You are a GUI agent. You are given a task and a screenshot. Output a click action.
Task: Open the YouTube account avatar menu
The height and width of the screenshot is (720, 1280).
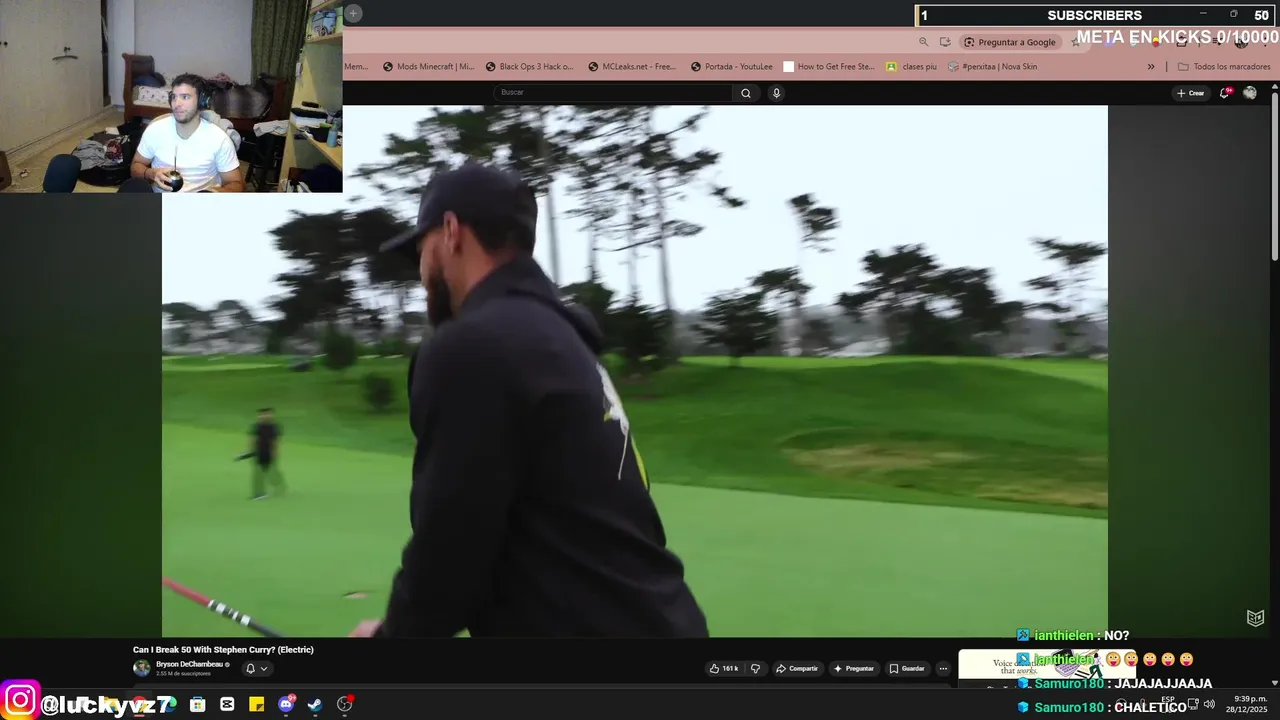tap(1249, 93)
